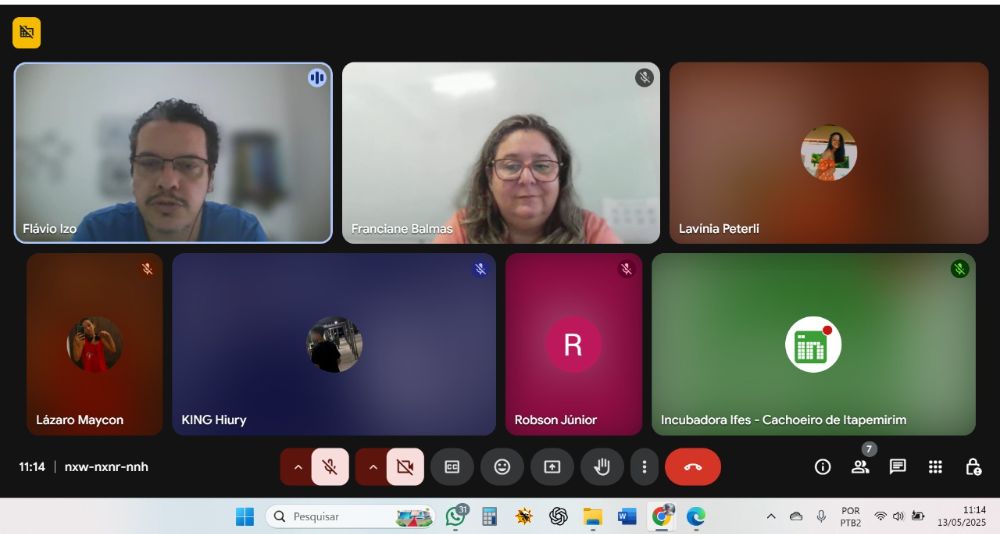Open chat with everyone

tap(898, 467)
